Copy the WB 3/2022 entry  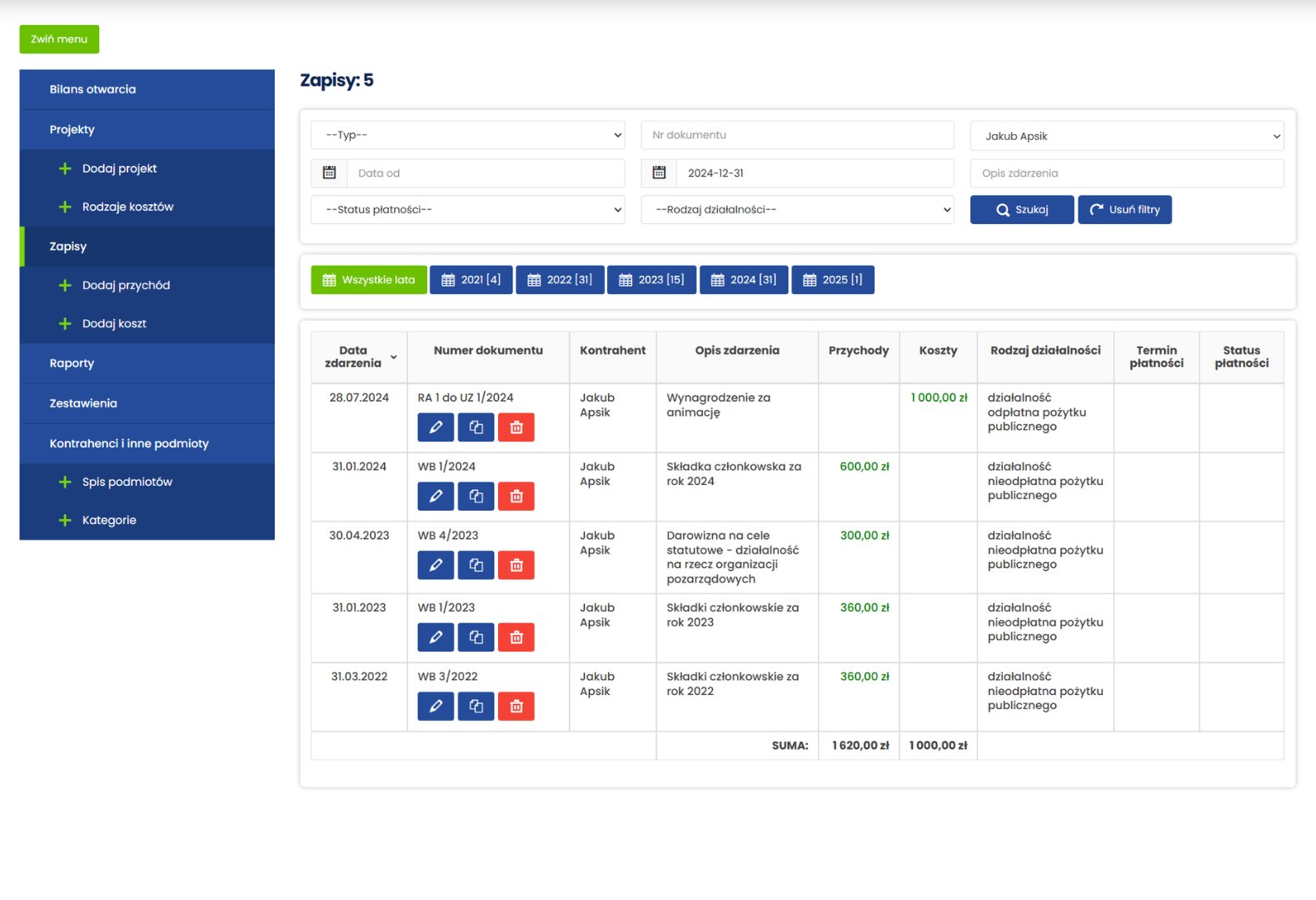click(x=476, y=707)
